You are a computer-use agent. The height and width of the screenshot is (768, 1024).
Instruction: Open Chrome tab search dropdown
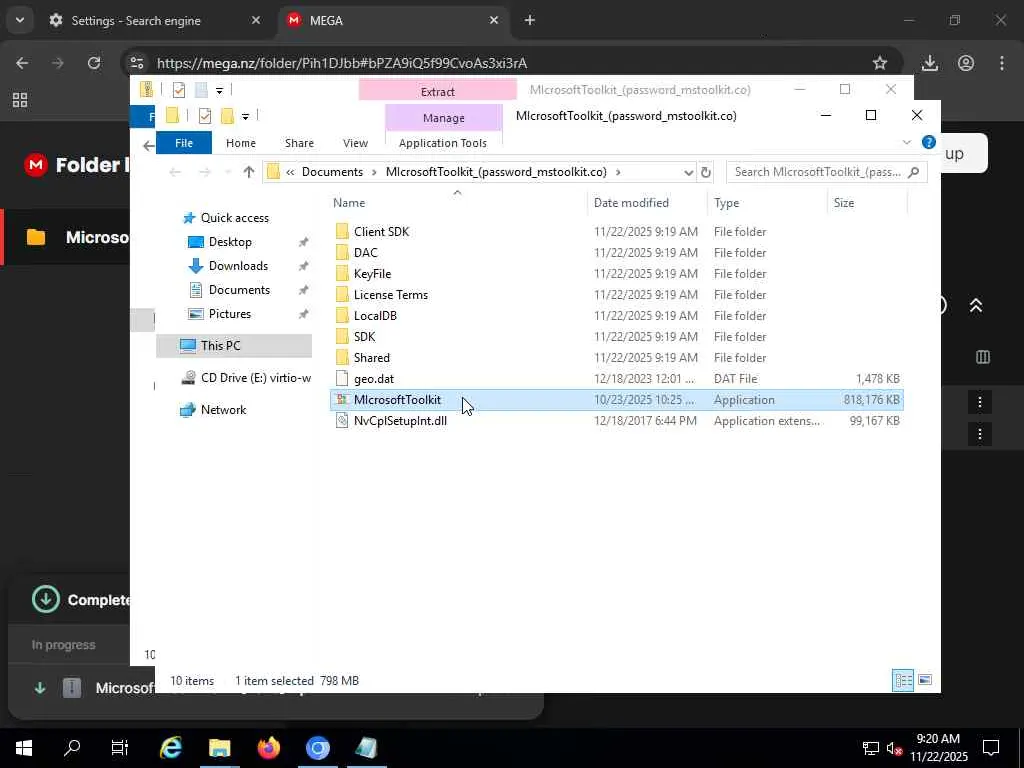click(20, 20)
